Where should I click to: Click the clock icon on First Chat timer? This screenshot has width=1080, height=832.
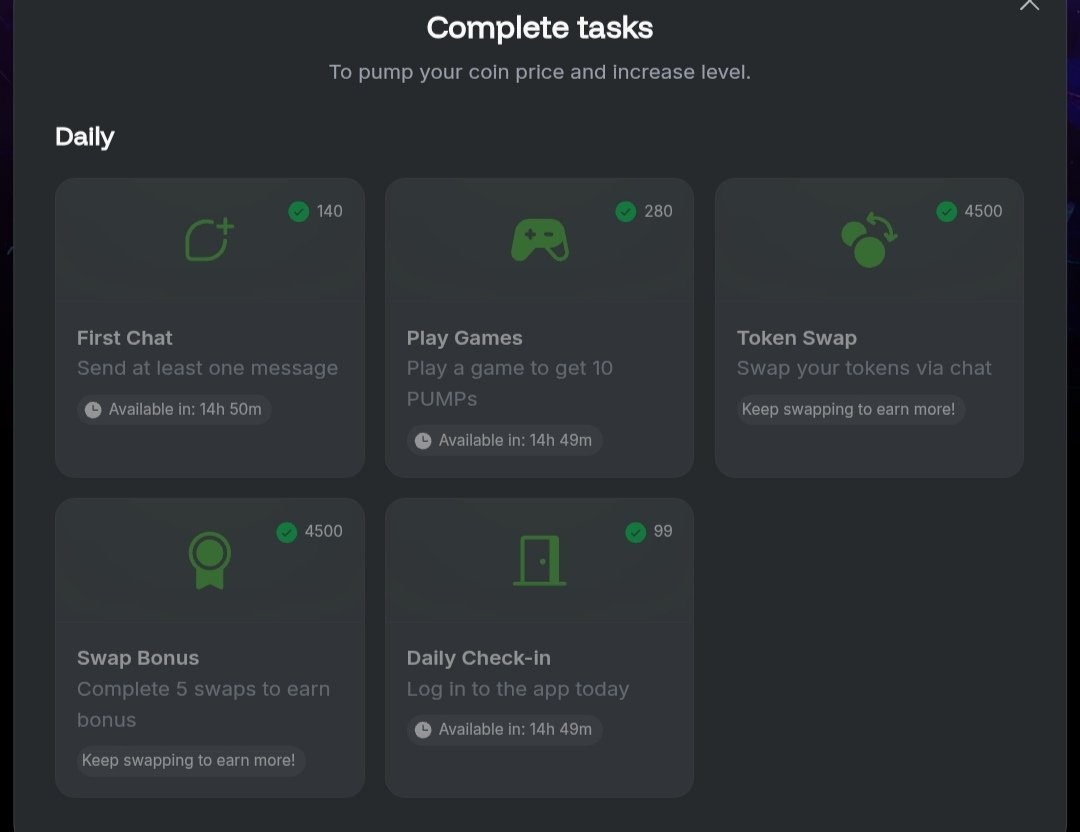pyautogui.click(x=93, y=410)
